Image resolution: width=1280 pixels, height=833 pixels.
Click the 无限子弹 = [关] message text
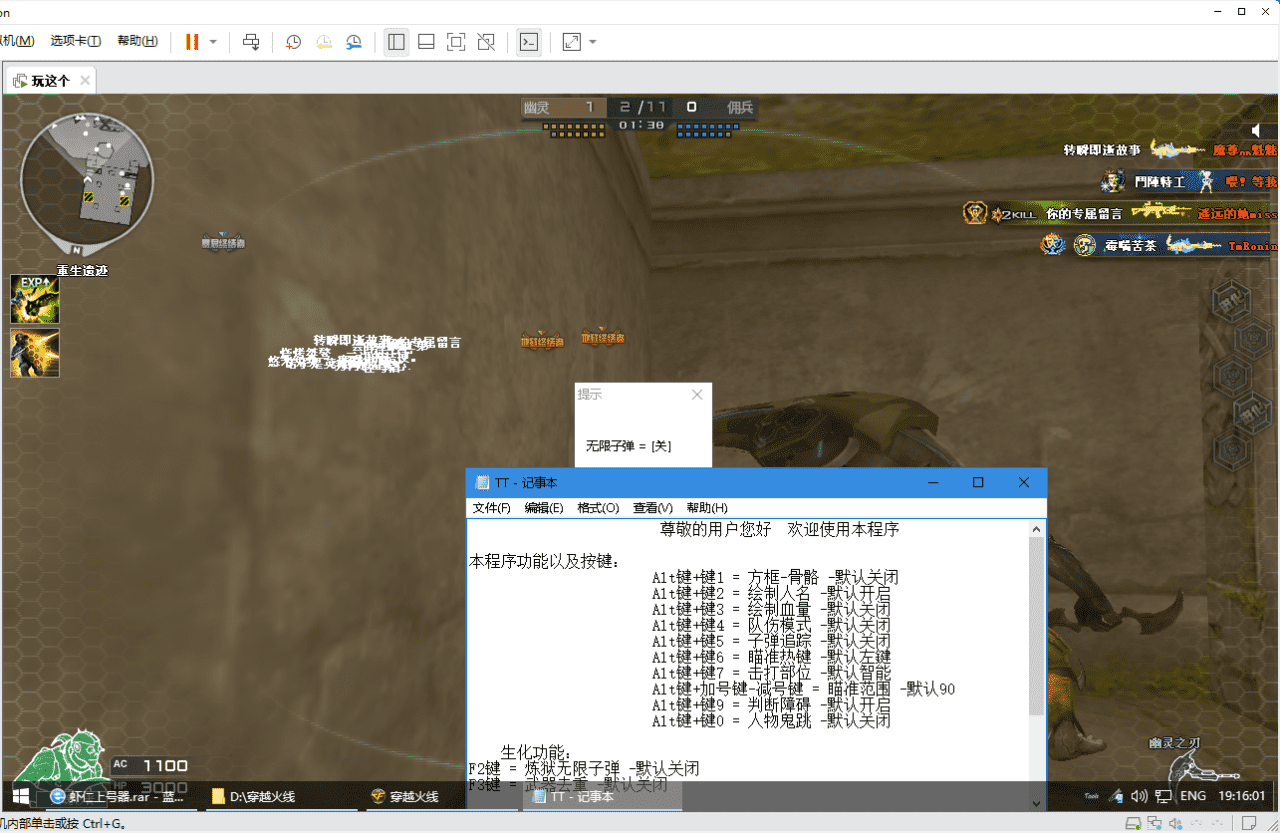tap(628, 446)
